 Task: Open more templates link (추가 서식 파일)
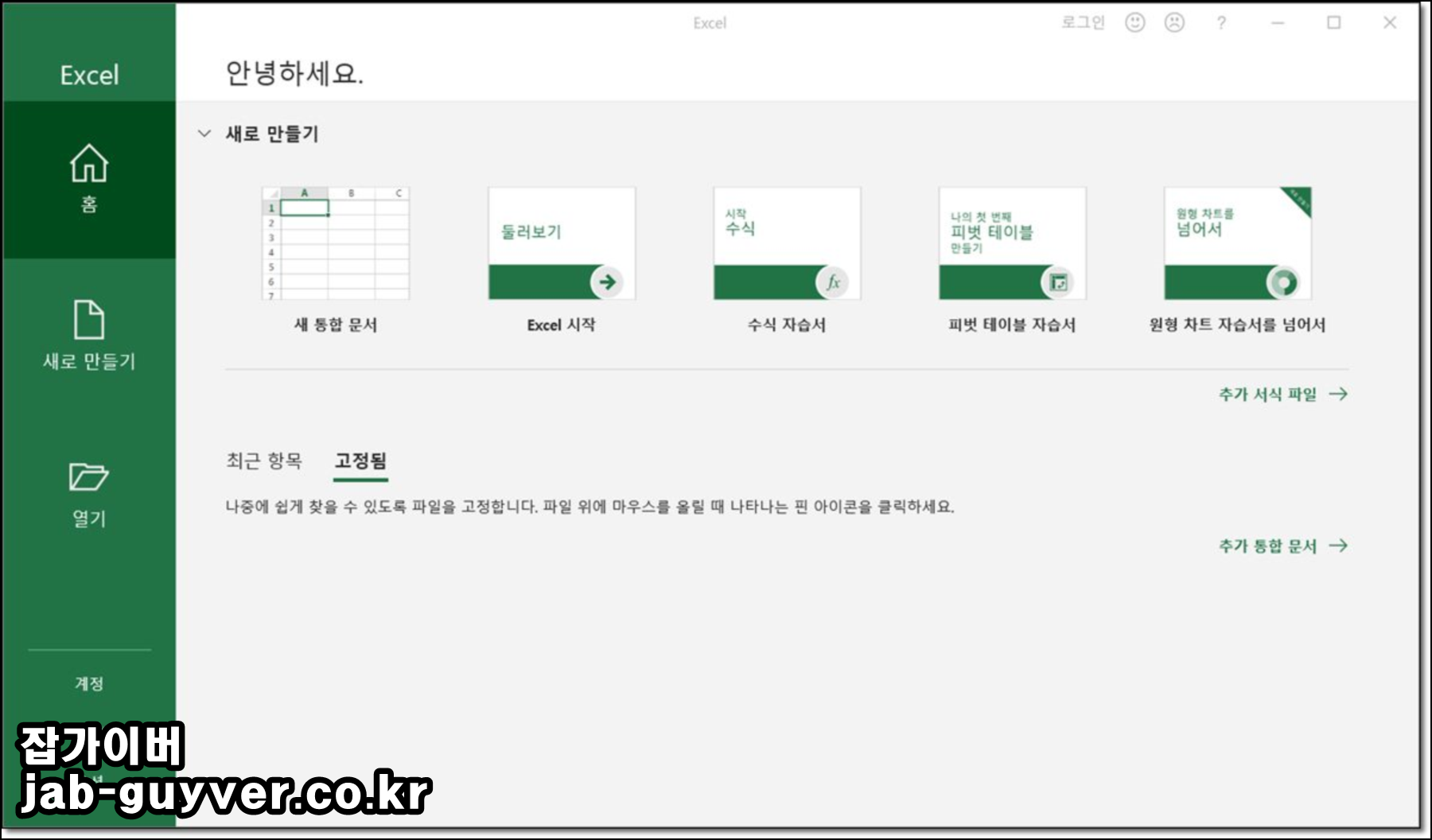click(x=1283, y=394)
